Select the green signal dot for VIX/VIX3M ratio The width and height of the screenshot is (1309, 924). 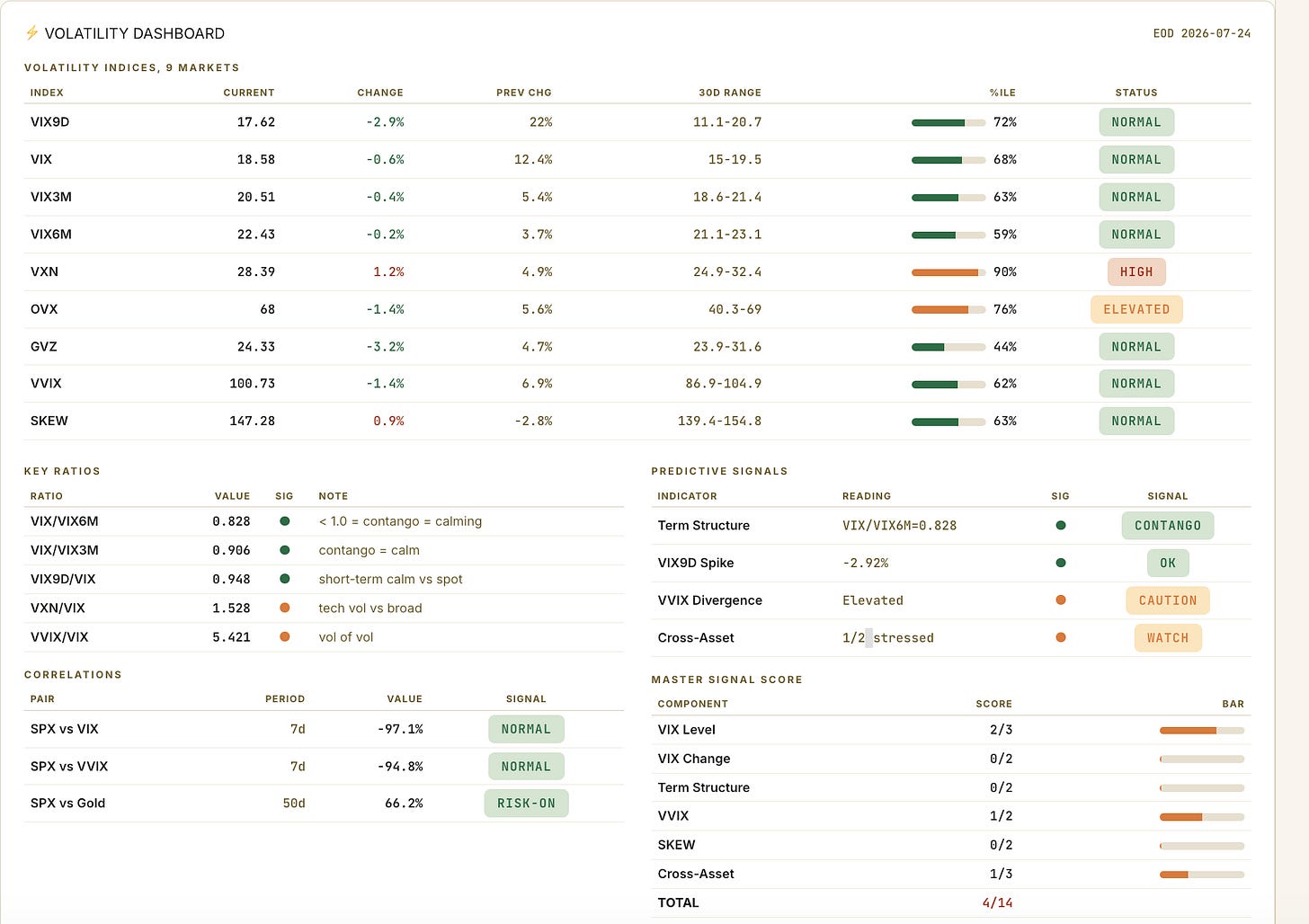[x=285, y=550]
